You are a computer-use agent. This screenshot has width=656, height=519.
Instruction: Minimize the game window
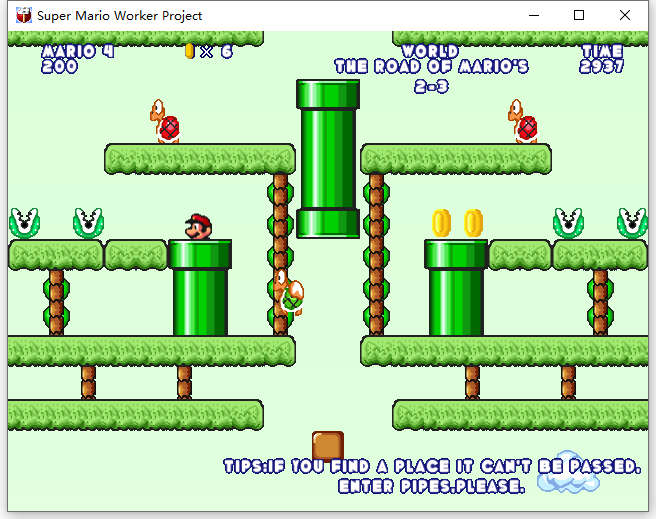point(534,15)
